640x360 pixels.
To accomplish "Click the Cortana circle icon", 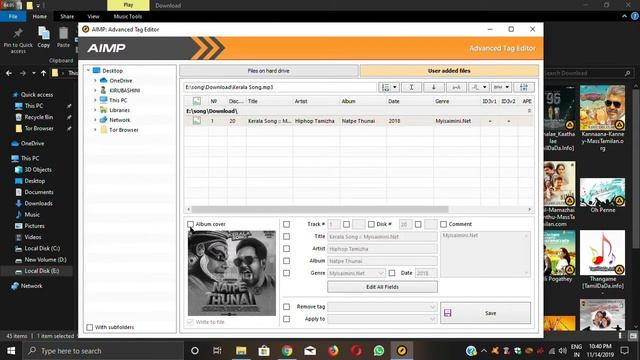I will pos(195,351).
